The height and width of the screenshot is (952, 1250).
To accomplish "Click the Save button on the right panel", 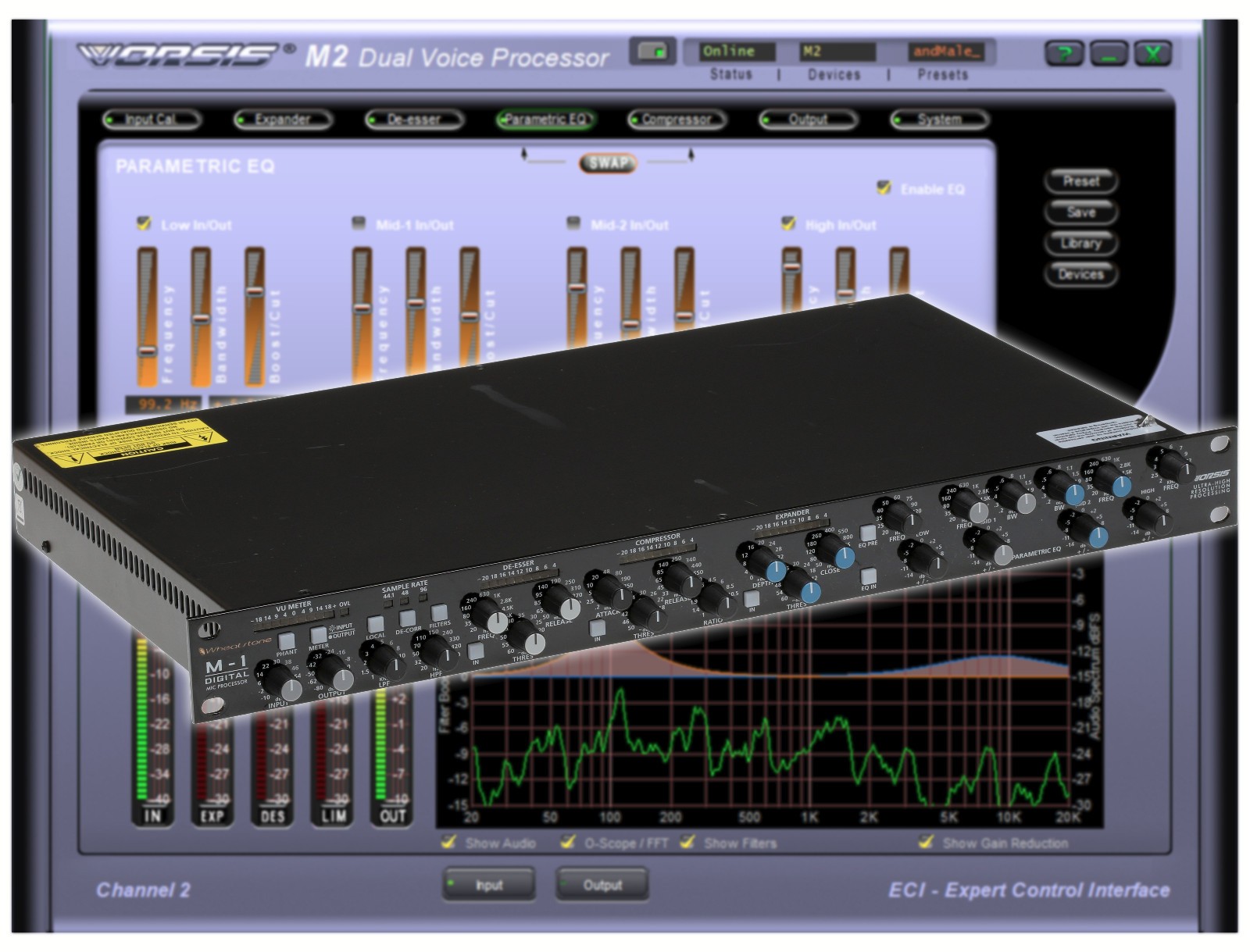I will 1082,212.
